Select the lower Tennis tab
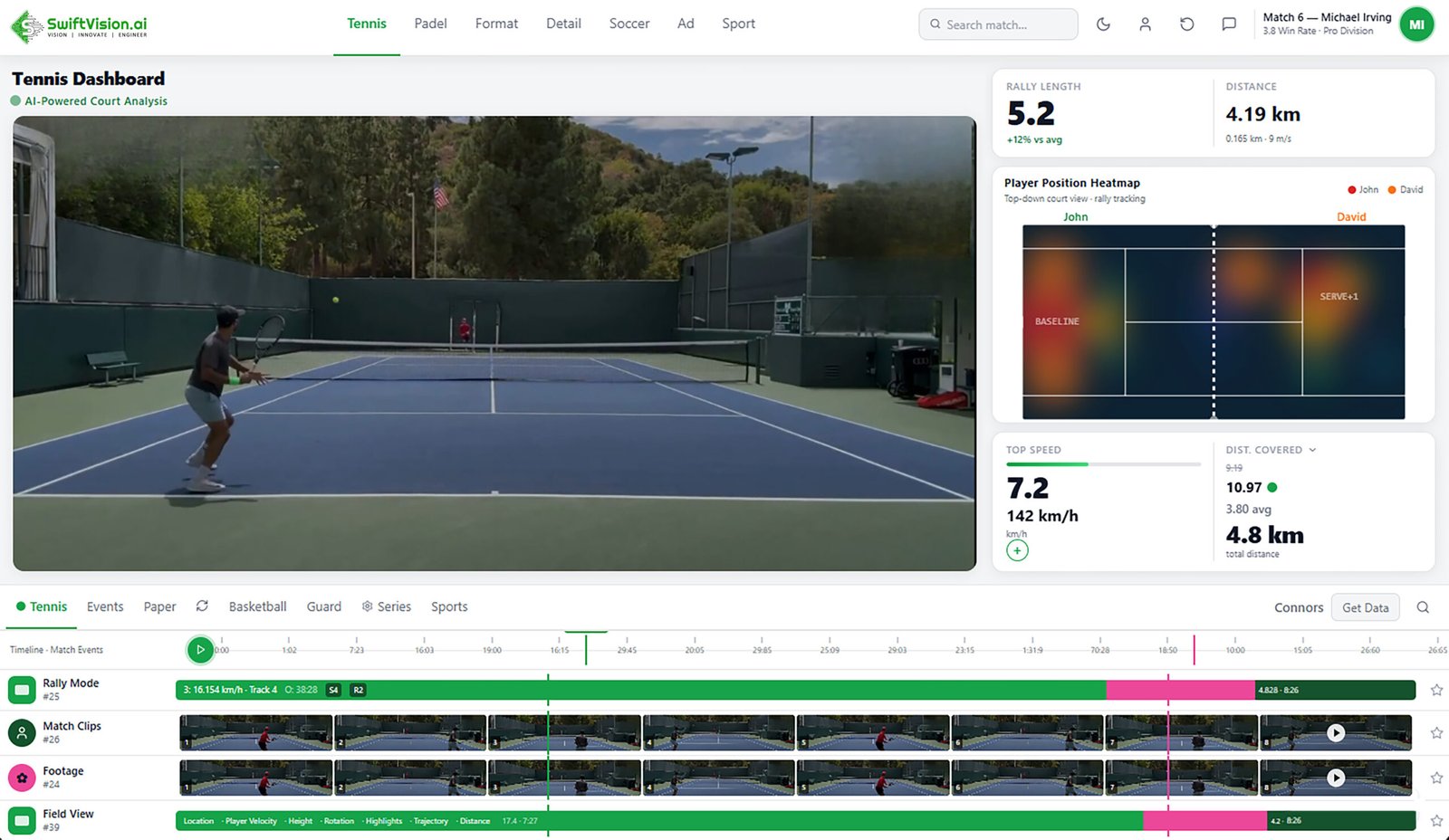The image size is (1449, 840). coord(42,606)
